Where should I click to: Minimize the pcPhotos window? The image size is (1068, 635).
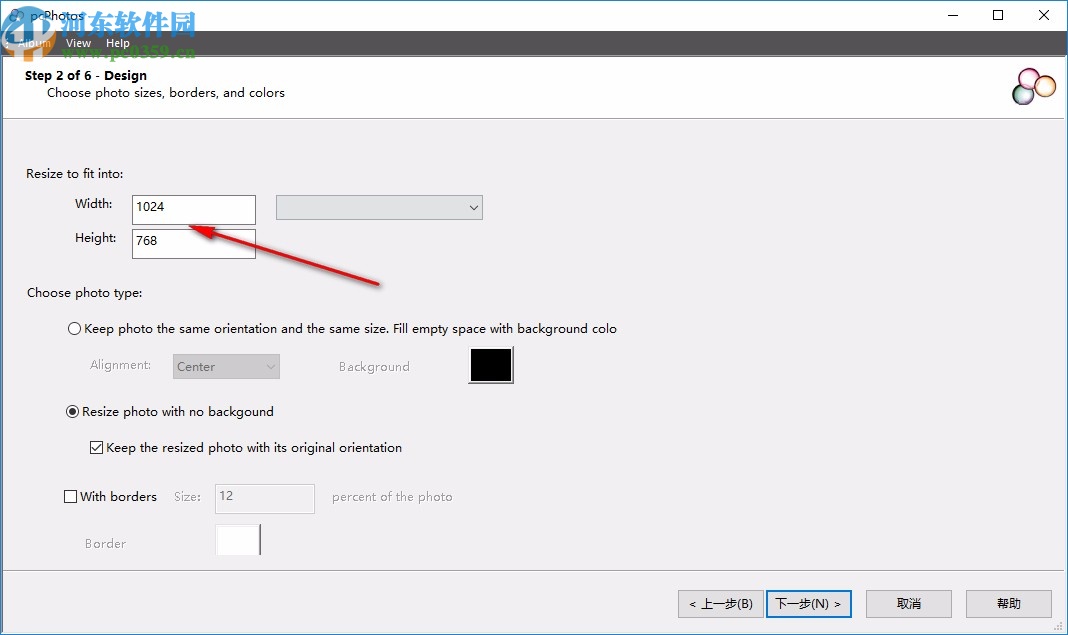[x=953, y=15]
